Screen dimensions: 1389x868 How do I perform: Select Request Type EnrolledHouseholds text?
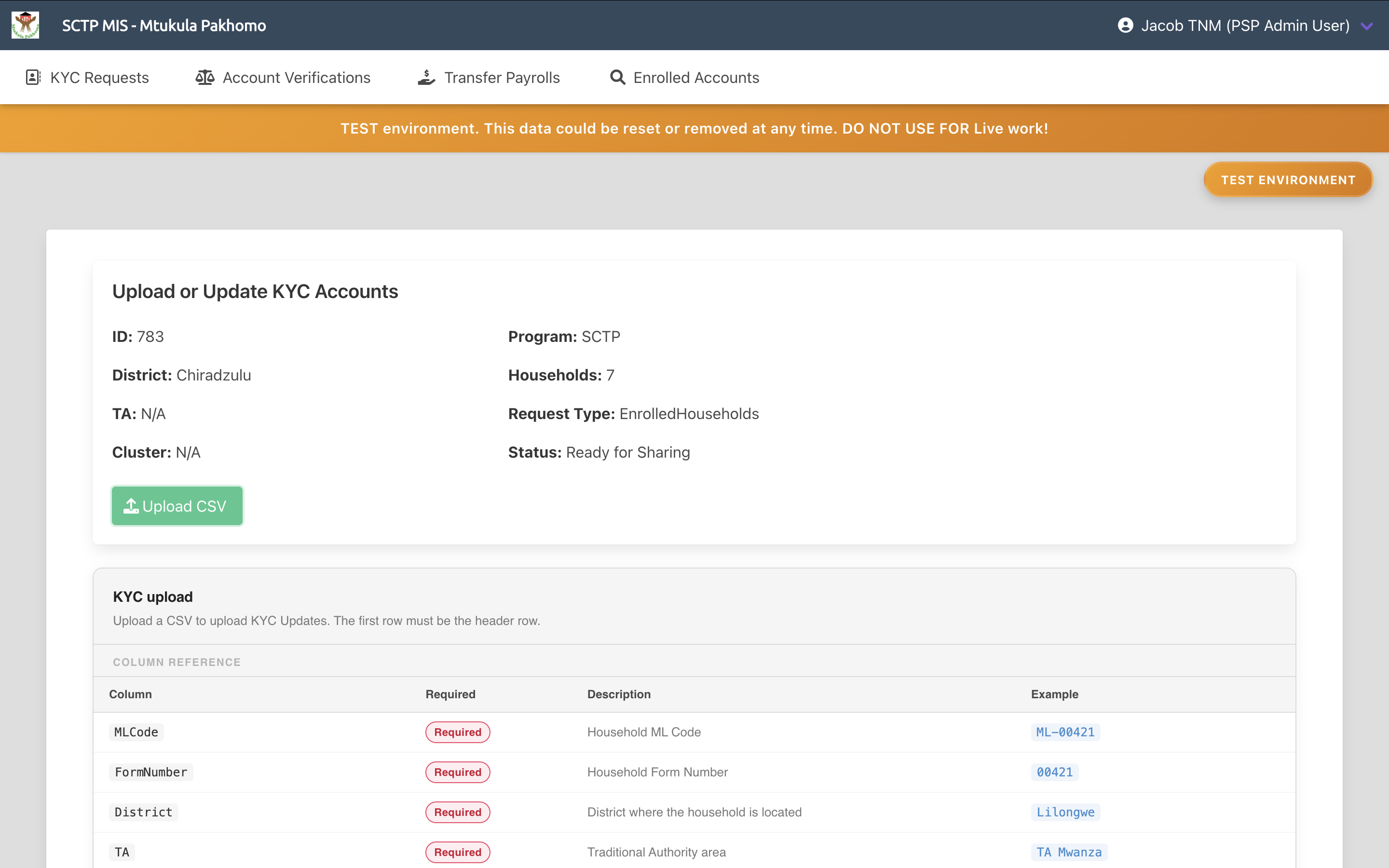(689, 414)
